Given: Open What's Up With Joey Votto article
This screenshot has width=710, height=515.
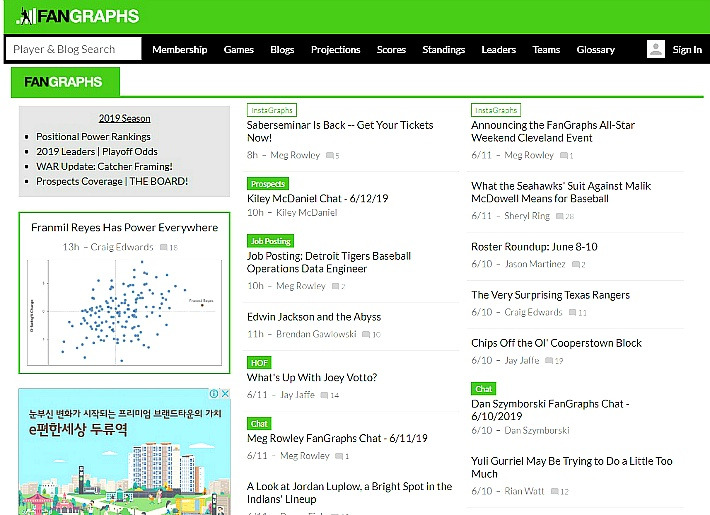Looking at the screenshot, I should pyautogui.click(x=312, y=377).
